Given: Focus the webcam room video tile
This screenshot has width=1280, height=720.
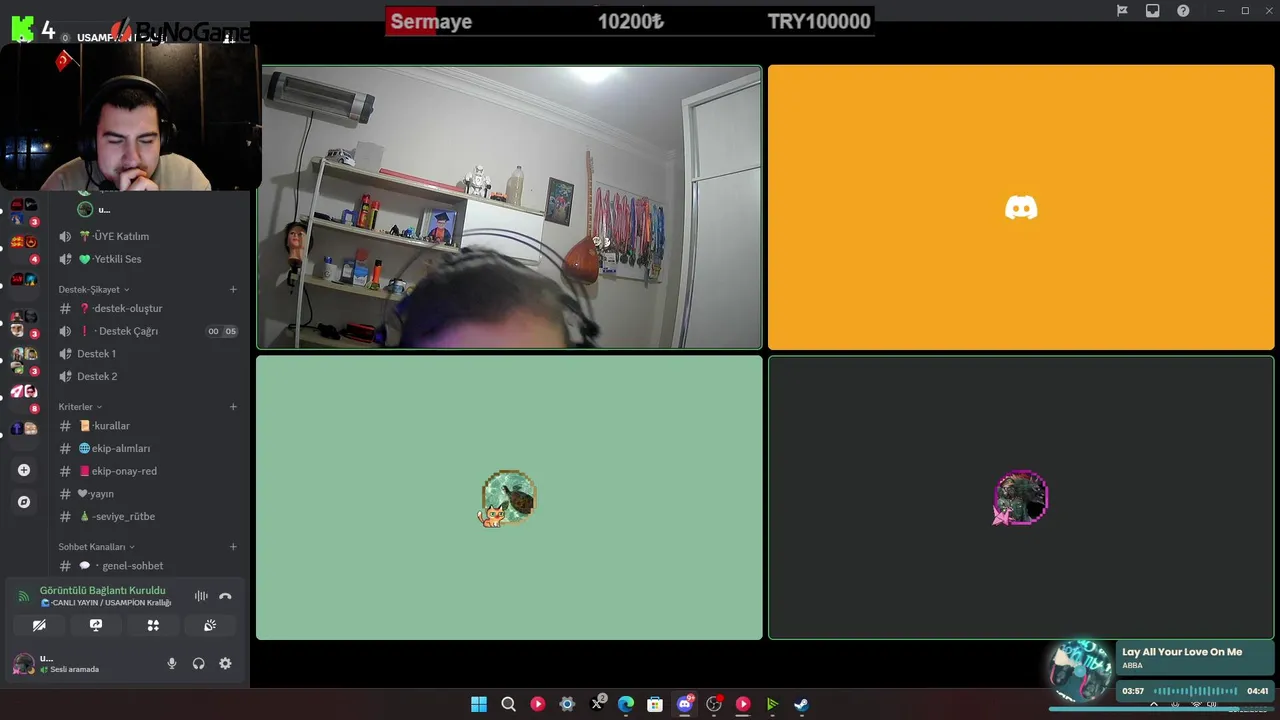Looking at the screenshot, I should 509,208.
